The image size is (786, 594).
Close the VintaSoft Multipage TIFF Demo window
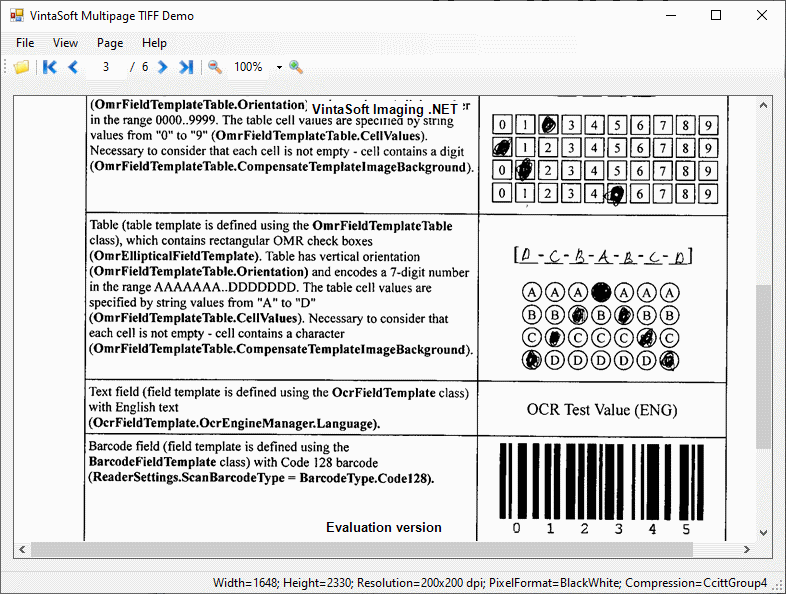pos(762,16)
